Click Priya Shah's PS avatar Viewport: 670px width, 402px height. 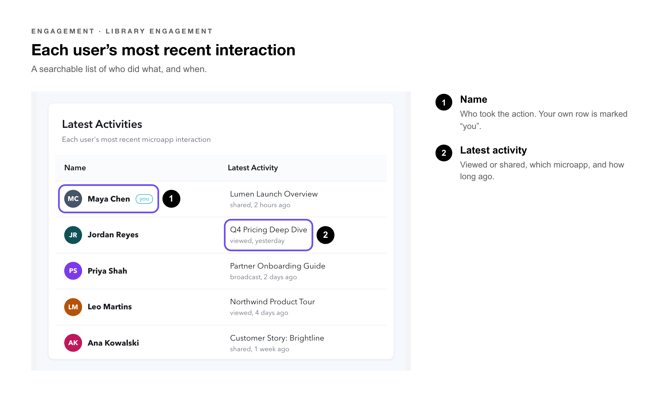coord(73,271)
